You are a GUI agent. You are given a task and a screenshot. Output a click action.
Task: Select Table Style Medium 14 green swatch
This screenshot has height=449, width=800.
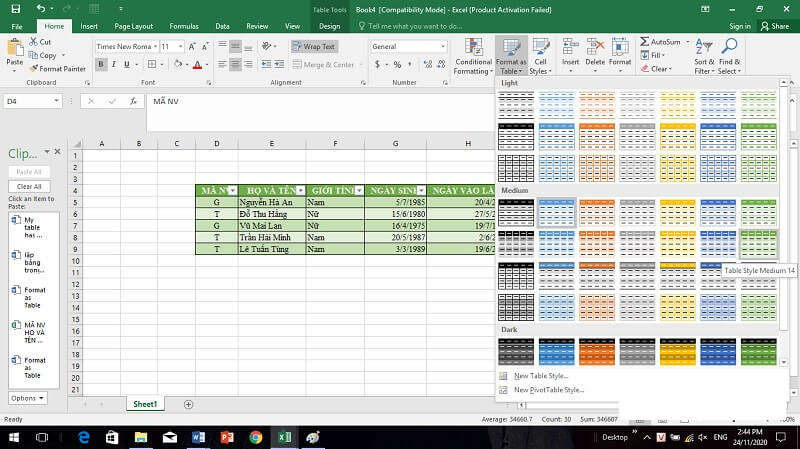pos(759,243)
